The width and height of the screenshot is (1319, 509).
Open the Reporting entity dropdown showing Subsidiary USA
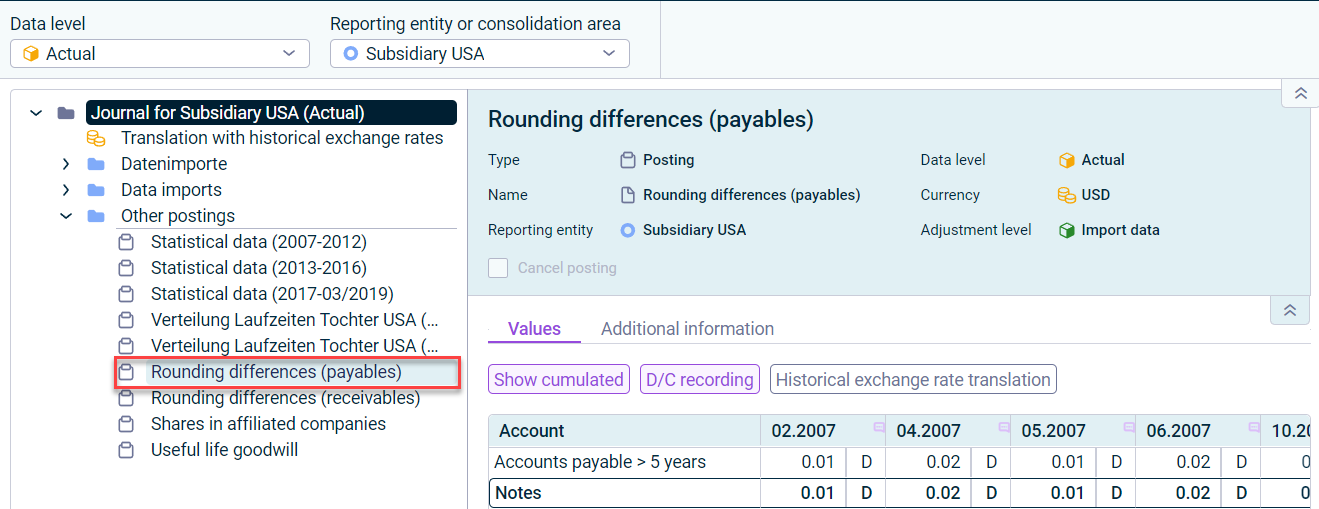[480, 54]
